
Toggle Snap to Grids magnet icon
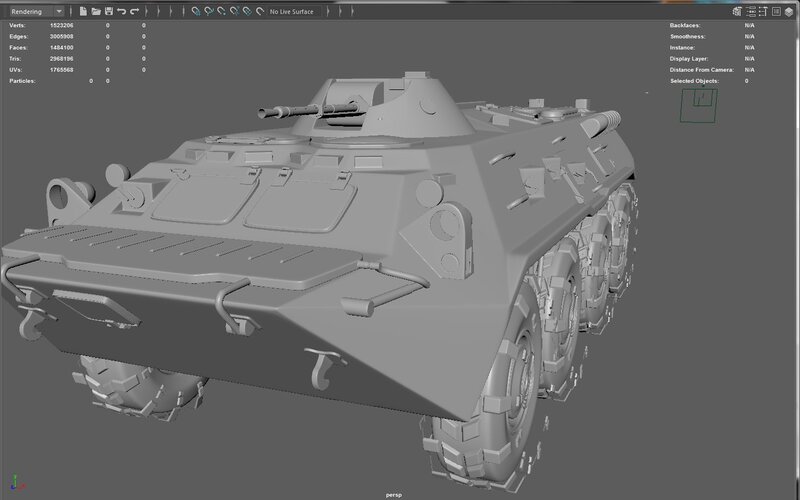(x=196, y=11)
